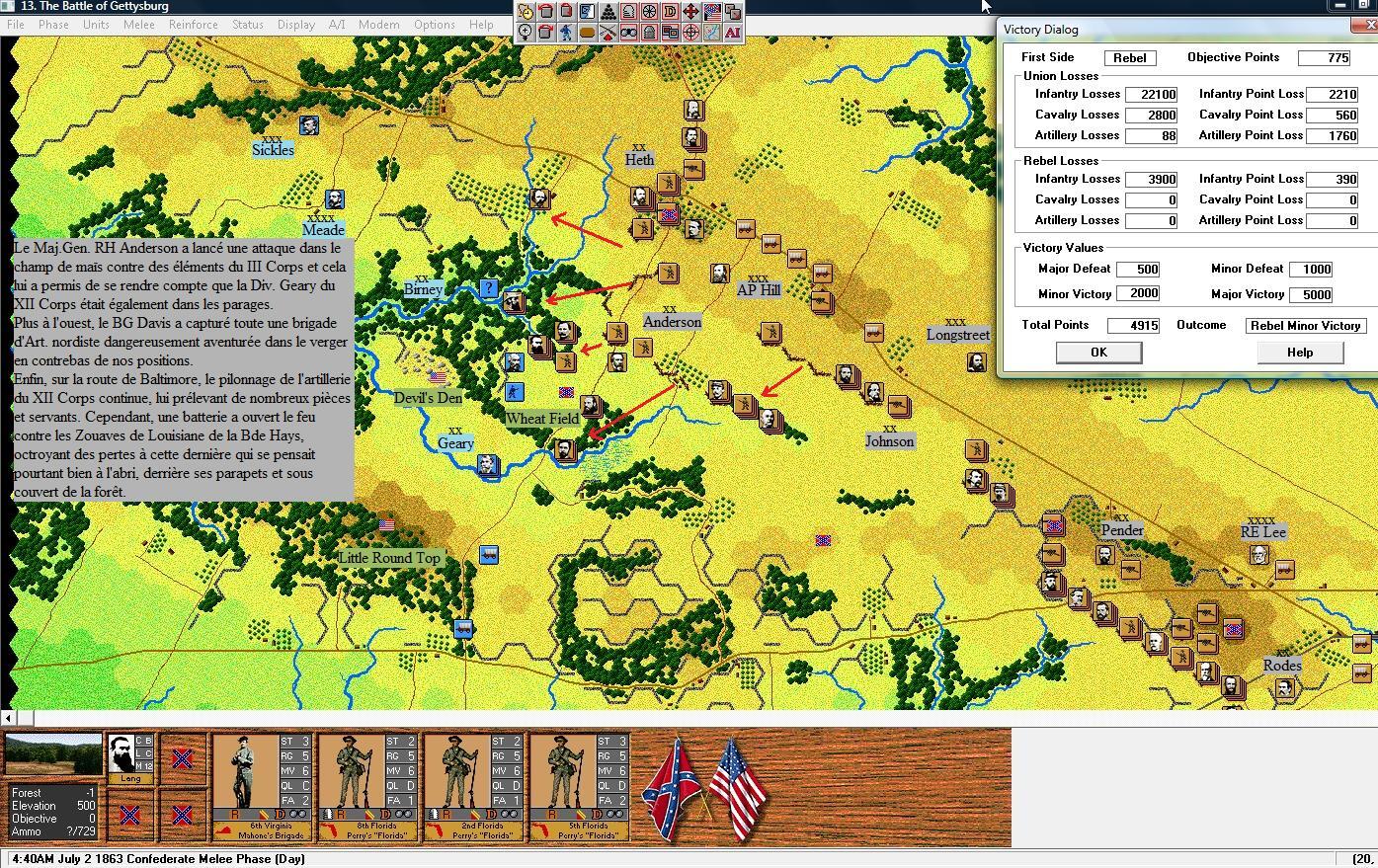Select the 8th Florida unit card

[x=368, y=787]
